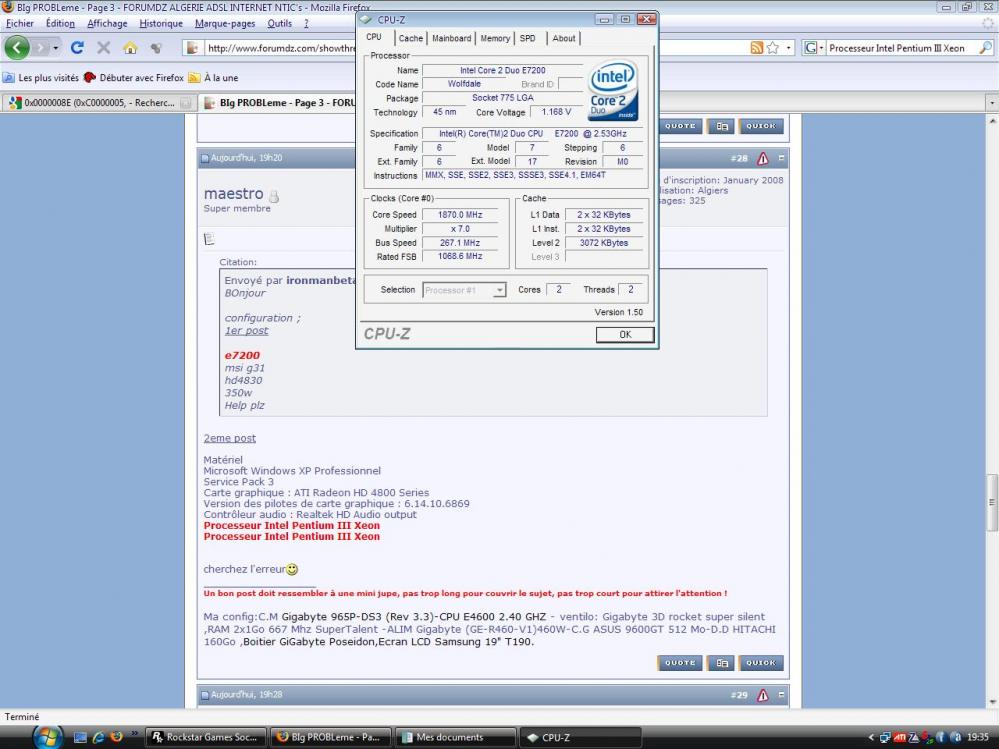Open the Marque-pages menu

tap(225, 24)
